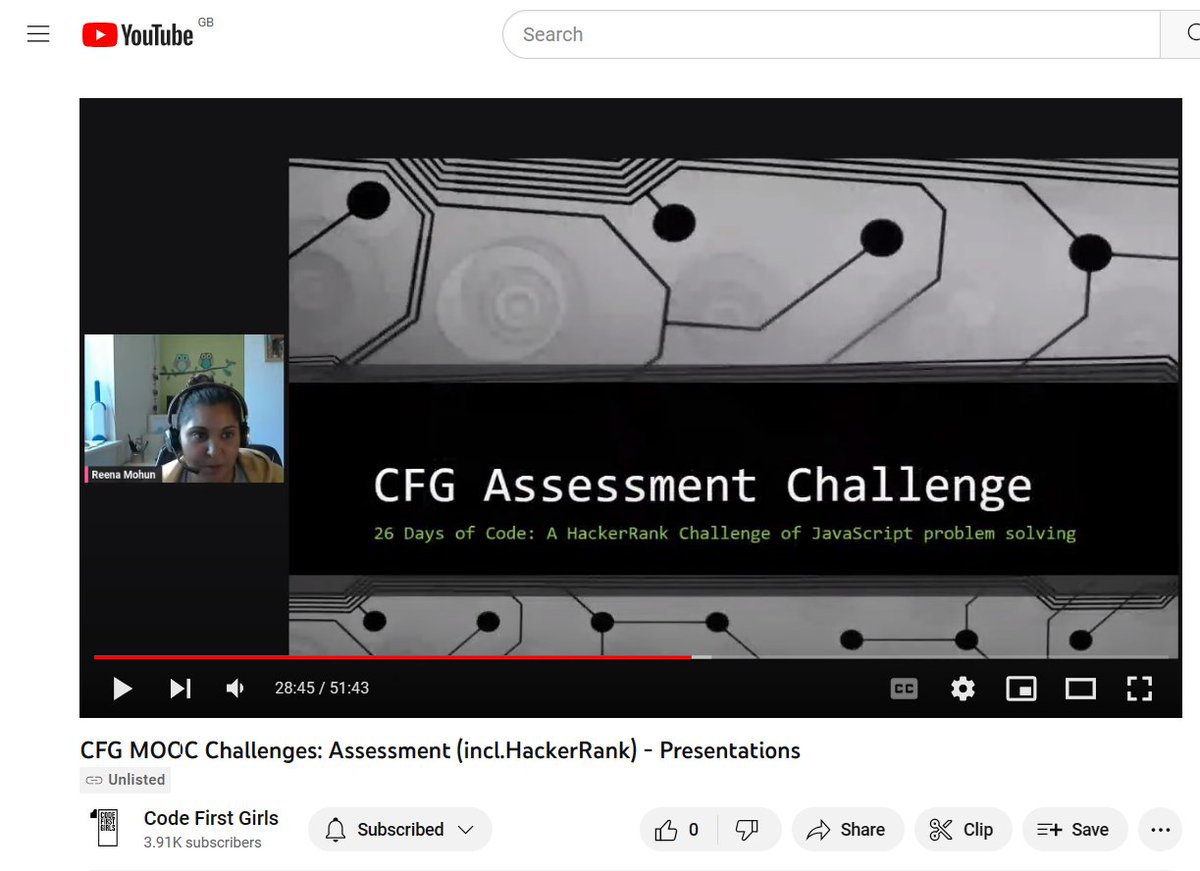The width and height of the screenshot is (1200, 871).
Task: Click the CFG Assessment Challenge slide area
Action: (733, 407)
